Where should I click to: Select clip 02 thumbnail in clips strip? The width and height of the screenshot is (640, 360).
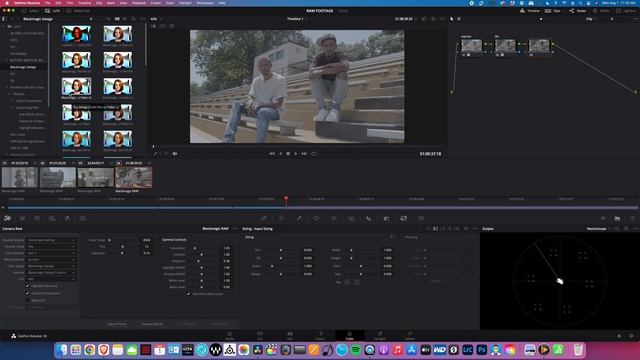[58, 177]
